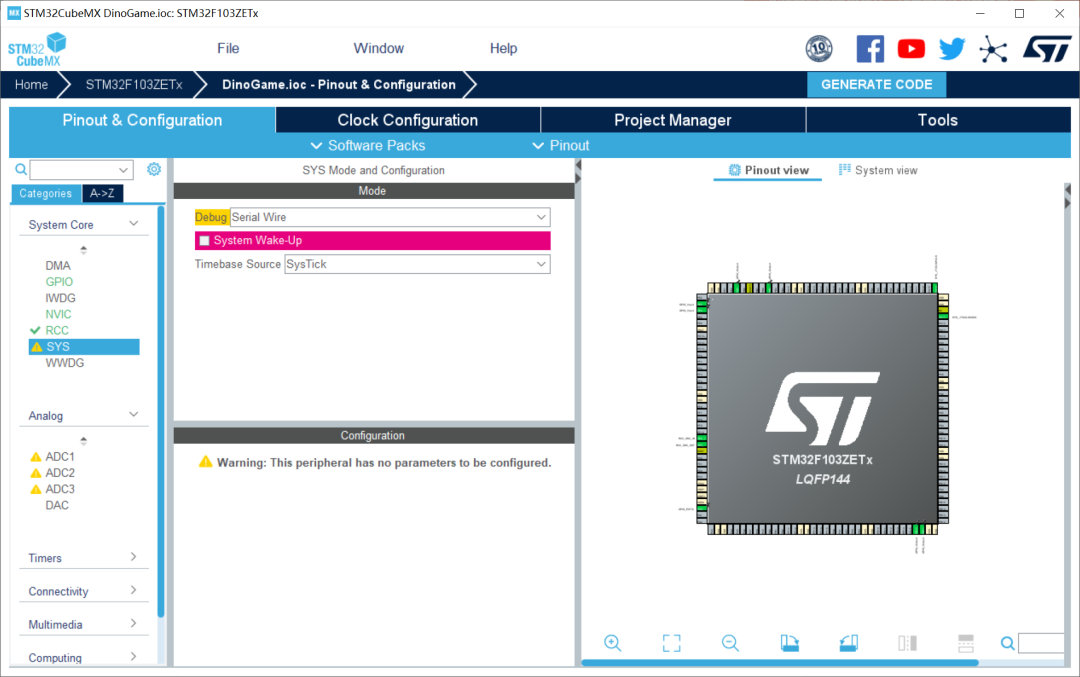
Task: Rotate the chip view clockwise
Action: coord(790,643)
